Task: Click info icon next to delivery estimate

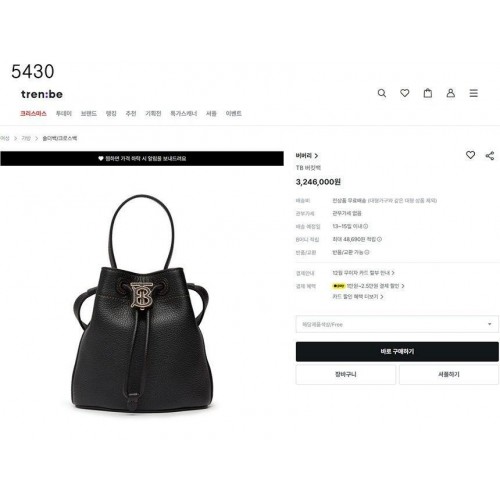Action: (366, 226)
